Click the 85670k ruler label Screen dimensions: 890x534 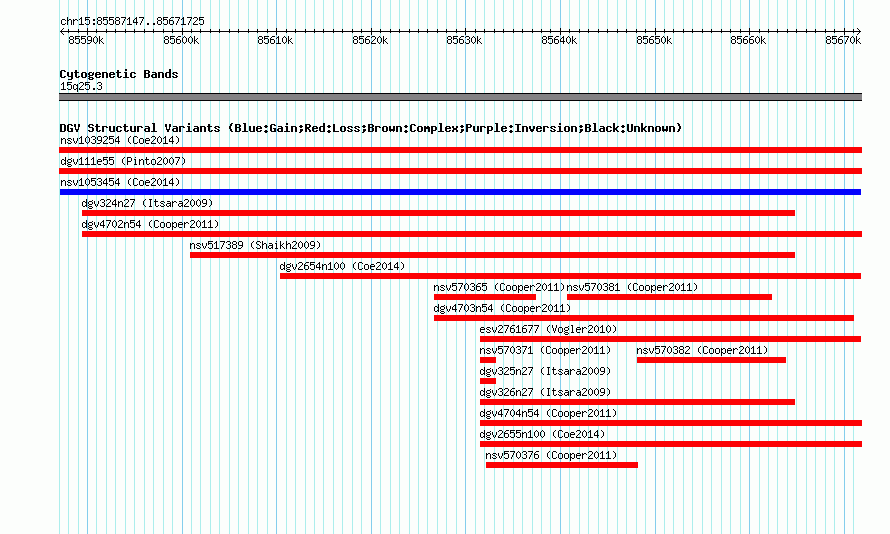pos(843,40)
